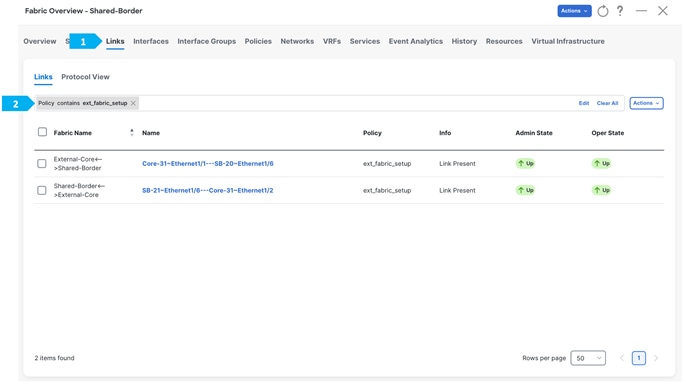
Task: Switch to the Protocol View sub-tab
Action: [85, 77]
